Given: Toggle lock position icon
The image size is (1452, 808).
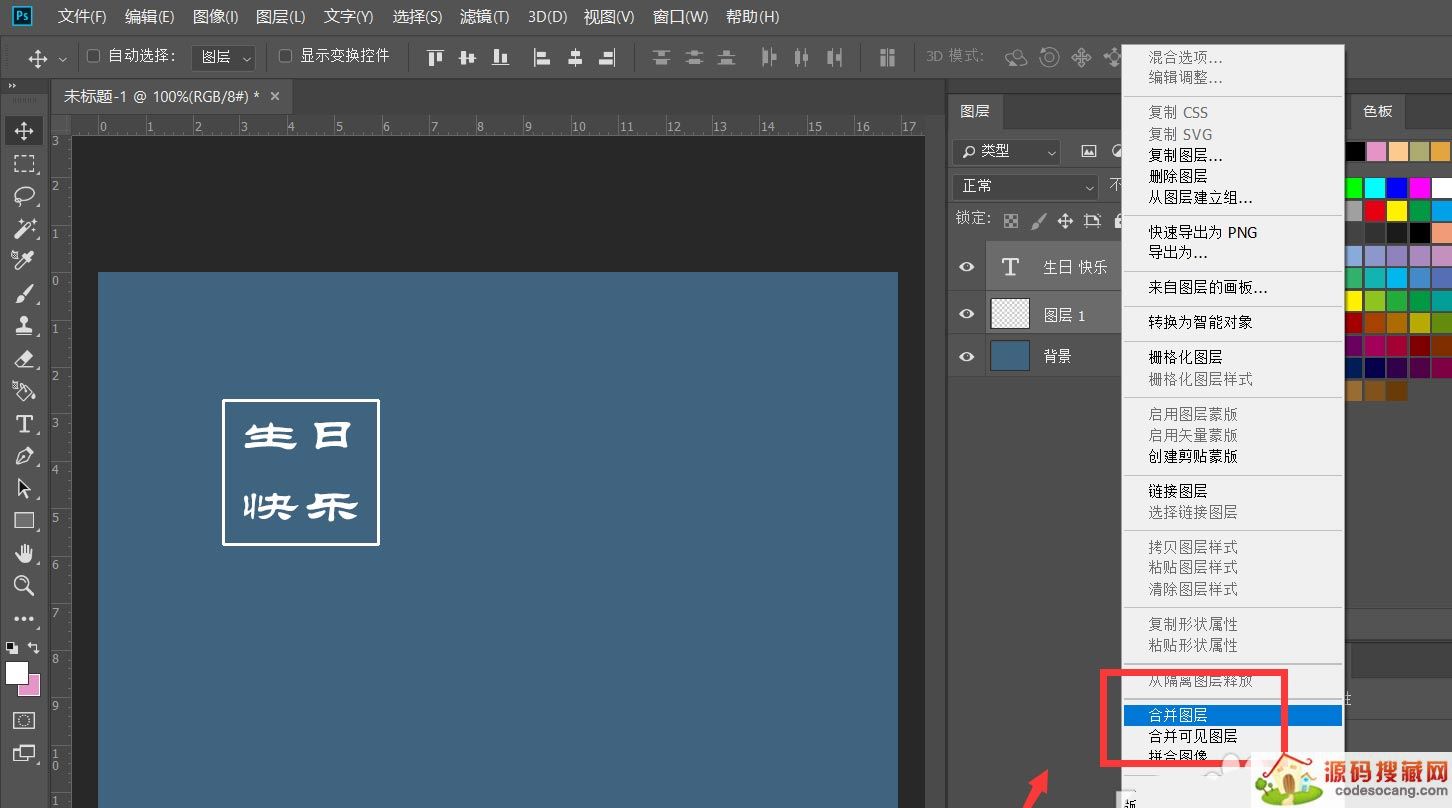Looking at the screenshot, I should point(1066,220).
